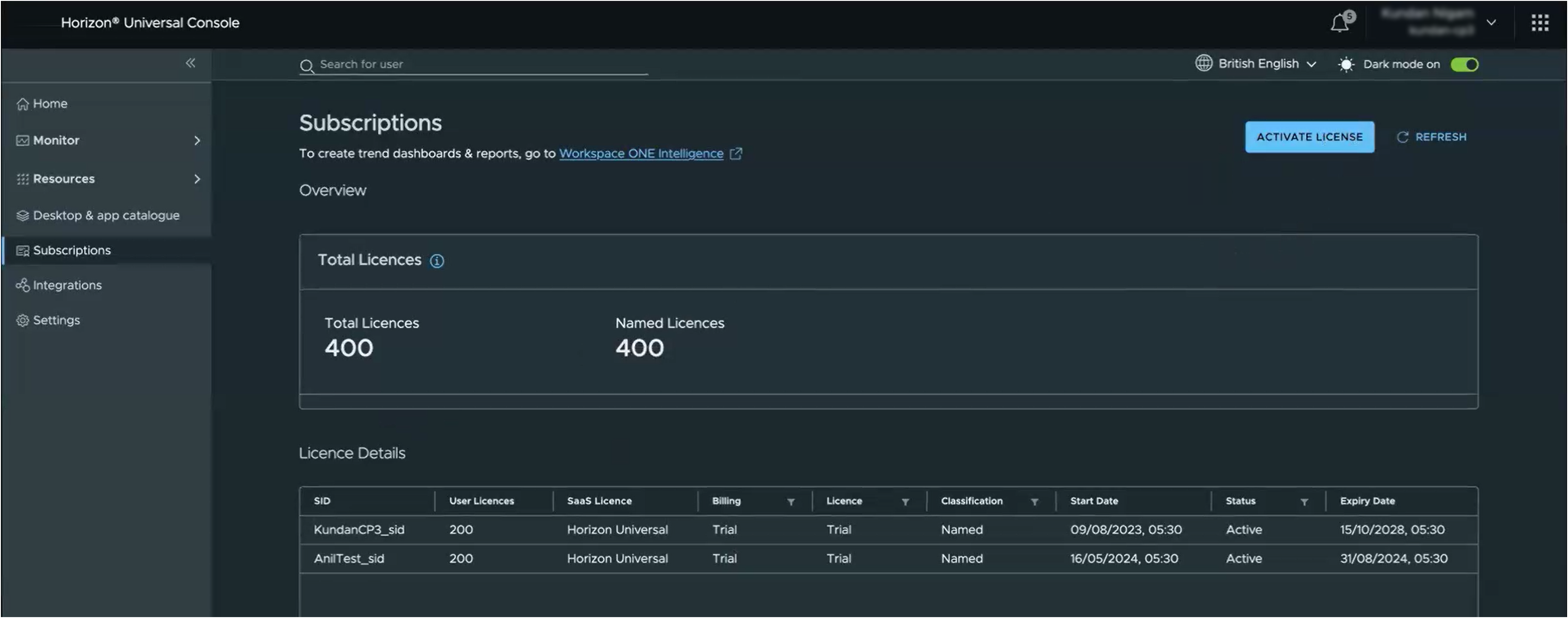Click the Total Licences info icon
1568x618 pixels.
437,261
